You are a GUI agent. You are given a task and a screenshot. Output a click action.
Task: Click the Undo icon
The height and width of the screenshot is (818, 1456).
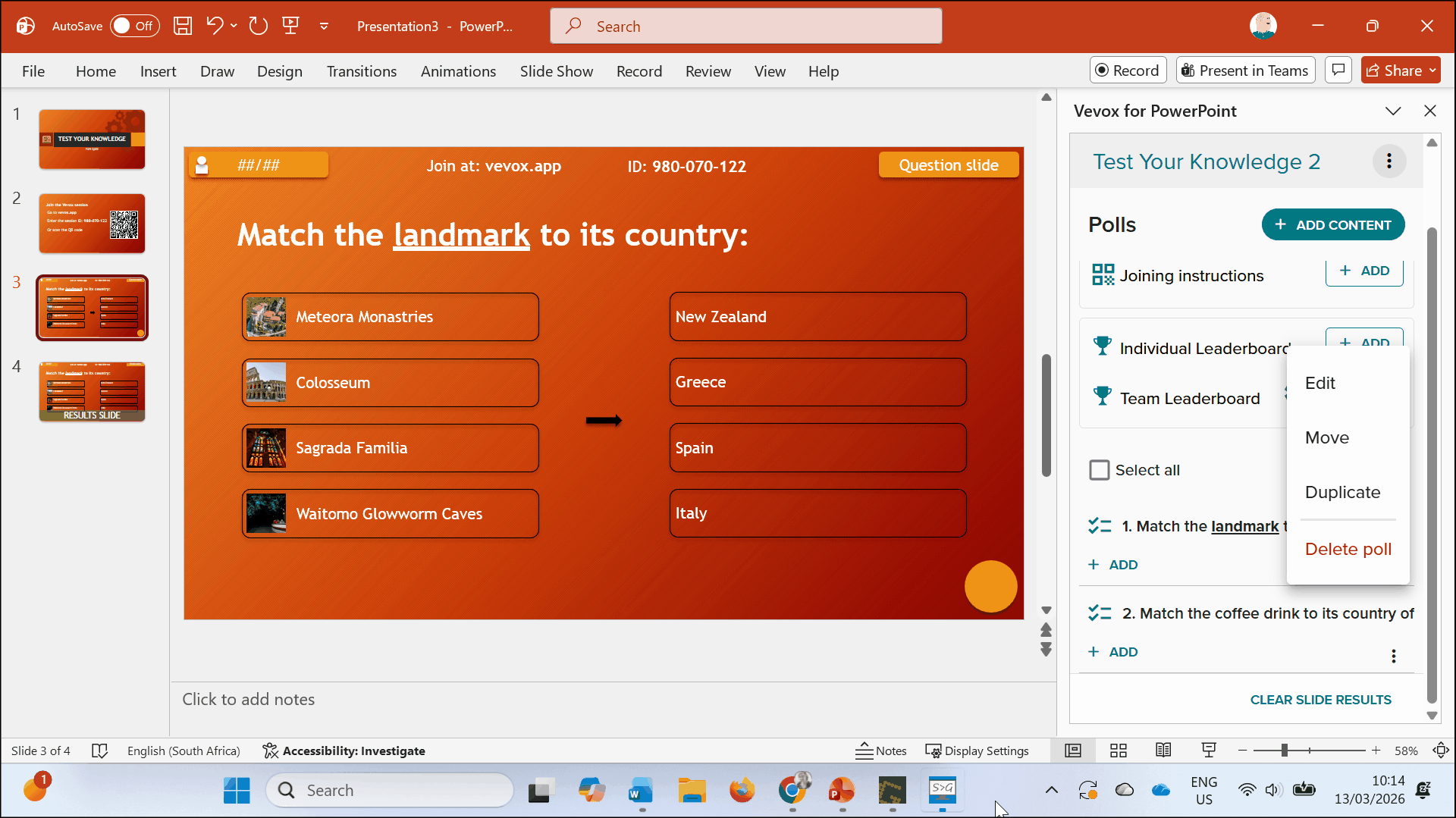[x=215, y=25]
